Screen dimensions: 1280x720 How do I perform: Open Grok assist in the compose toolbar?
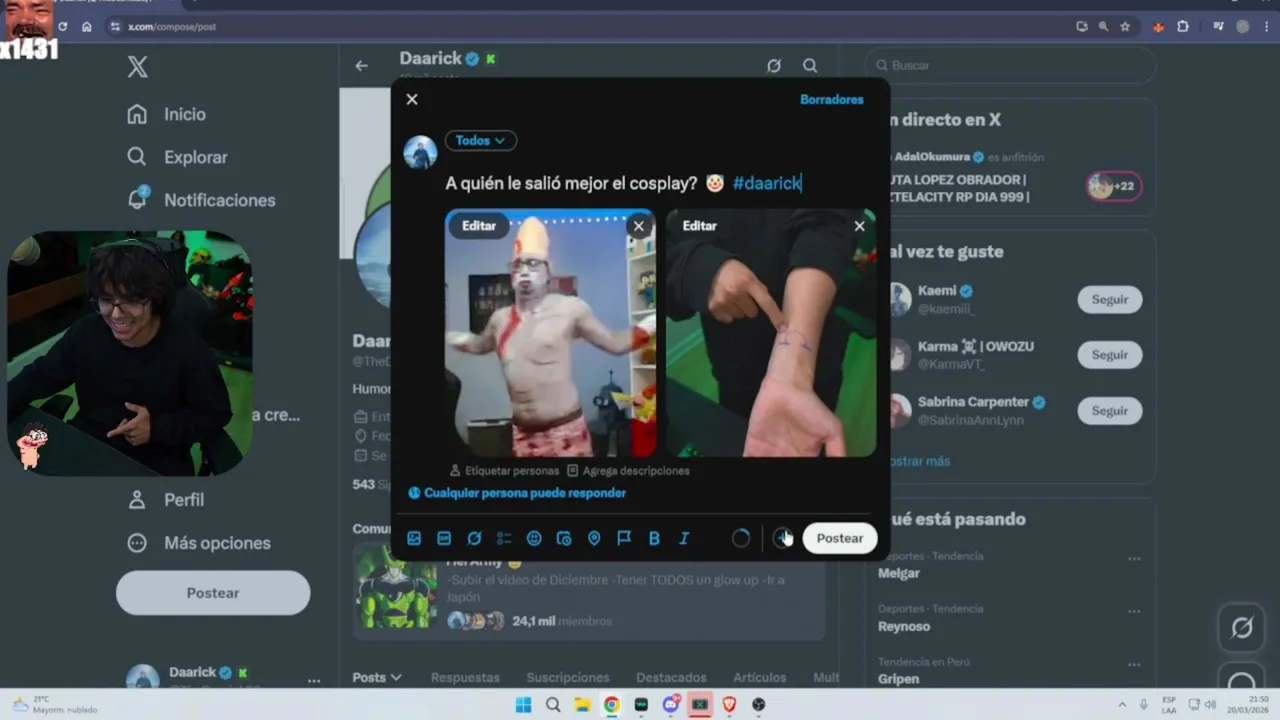474,538
